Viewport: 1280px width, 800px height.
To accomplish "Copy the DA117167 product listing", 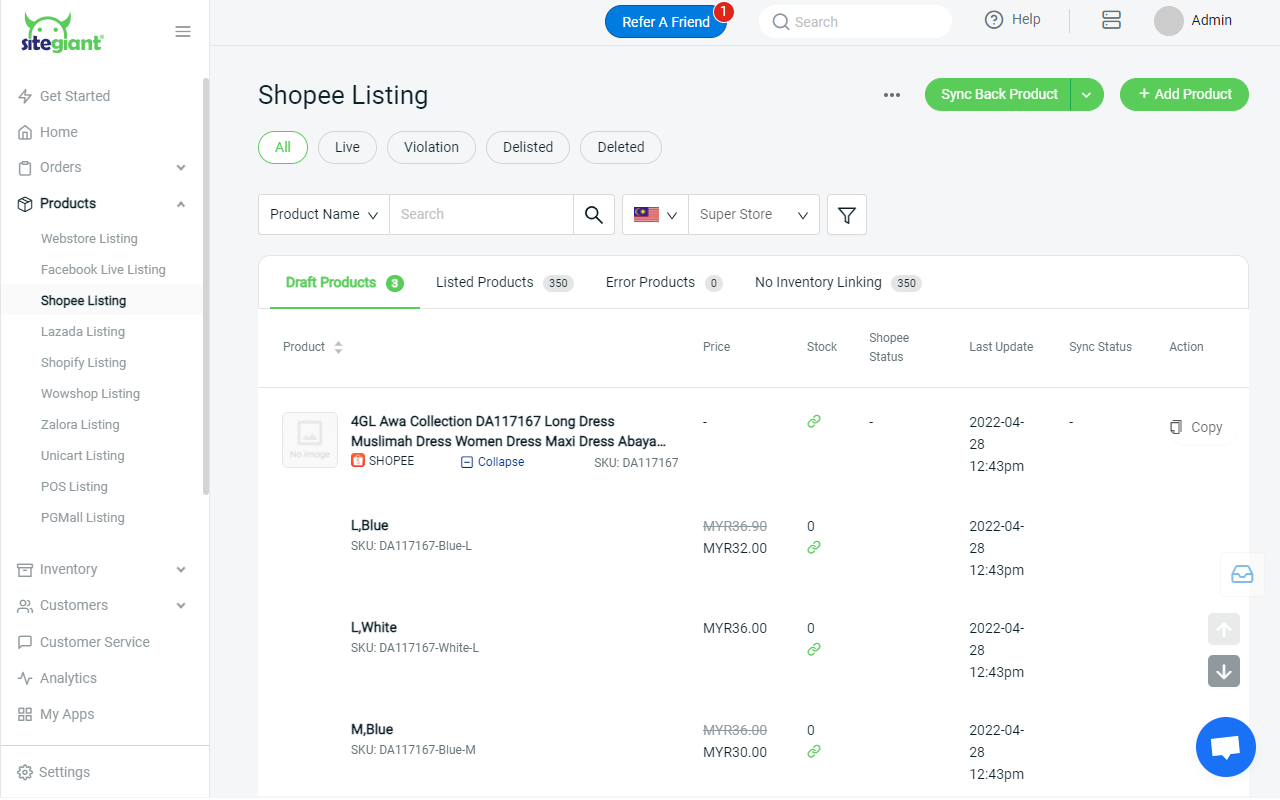I will [1196, 427].
